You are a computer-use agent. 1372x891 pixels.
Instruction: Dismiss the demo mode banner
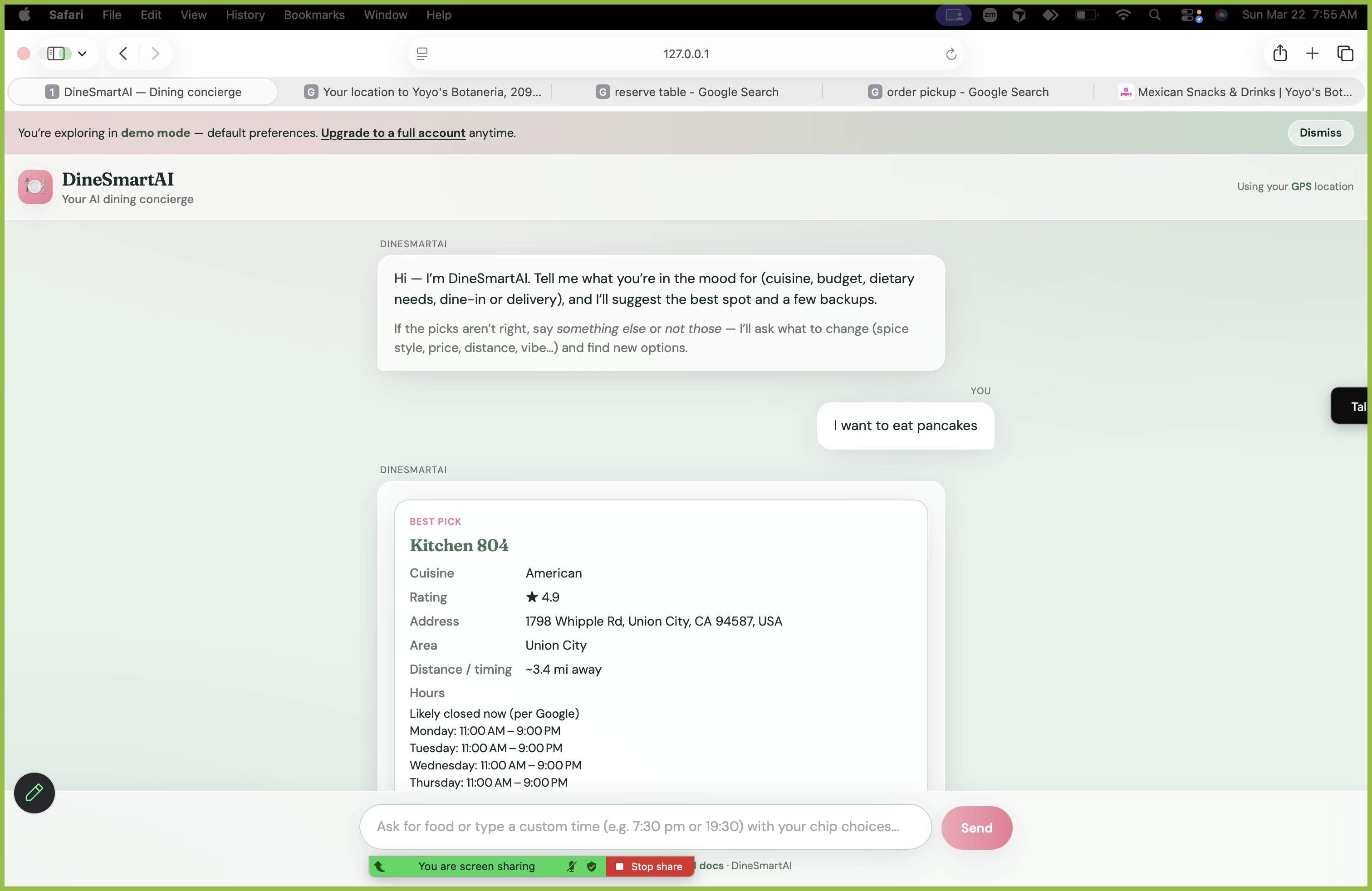click(x=1319, y=132)
